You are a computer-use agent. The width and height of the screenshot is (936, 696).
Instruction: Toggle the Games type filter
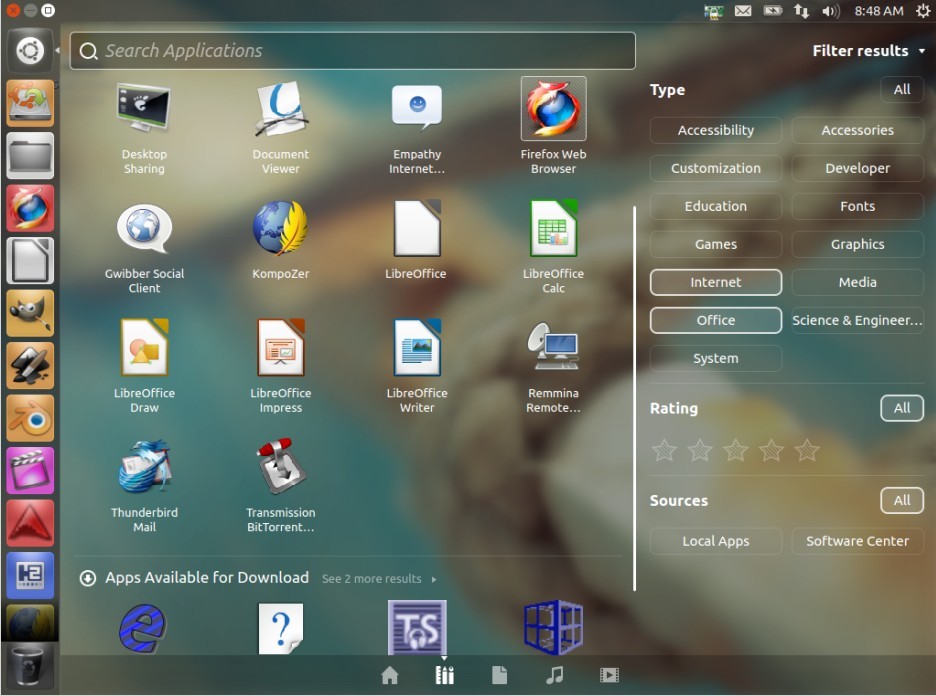coord(716,244)
